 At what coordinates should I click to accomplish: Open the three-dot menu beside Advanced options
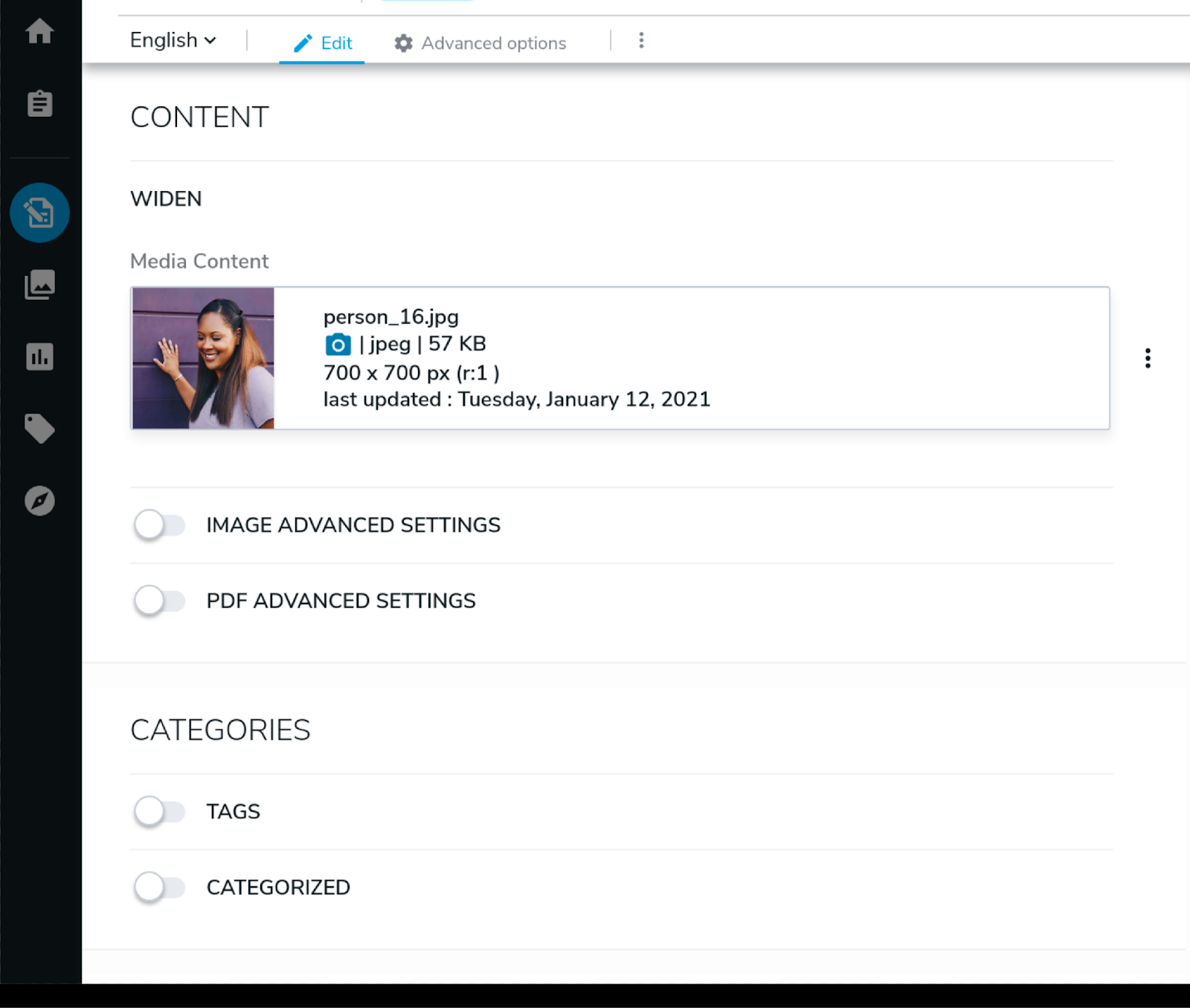641,40
